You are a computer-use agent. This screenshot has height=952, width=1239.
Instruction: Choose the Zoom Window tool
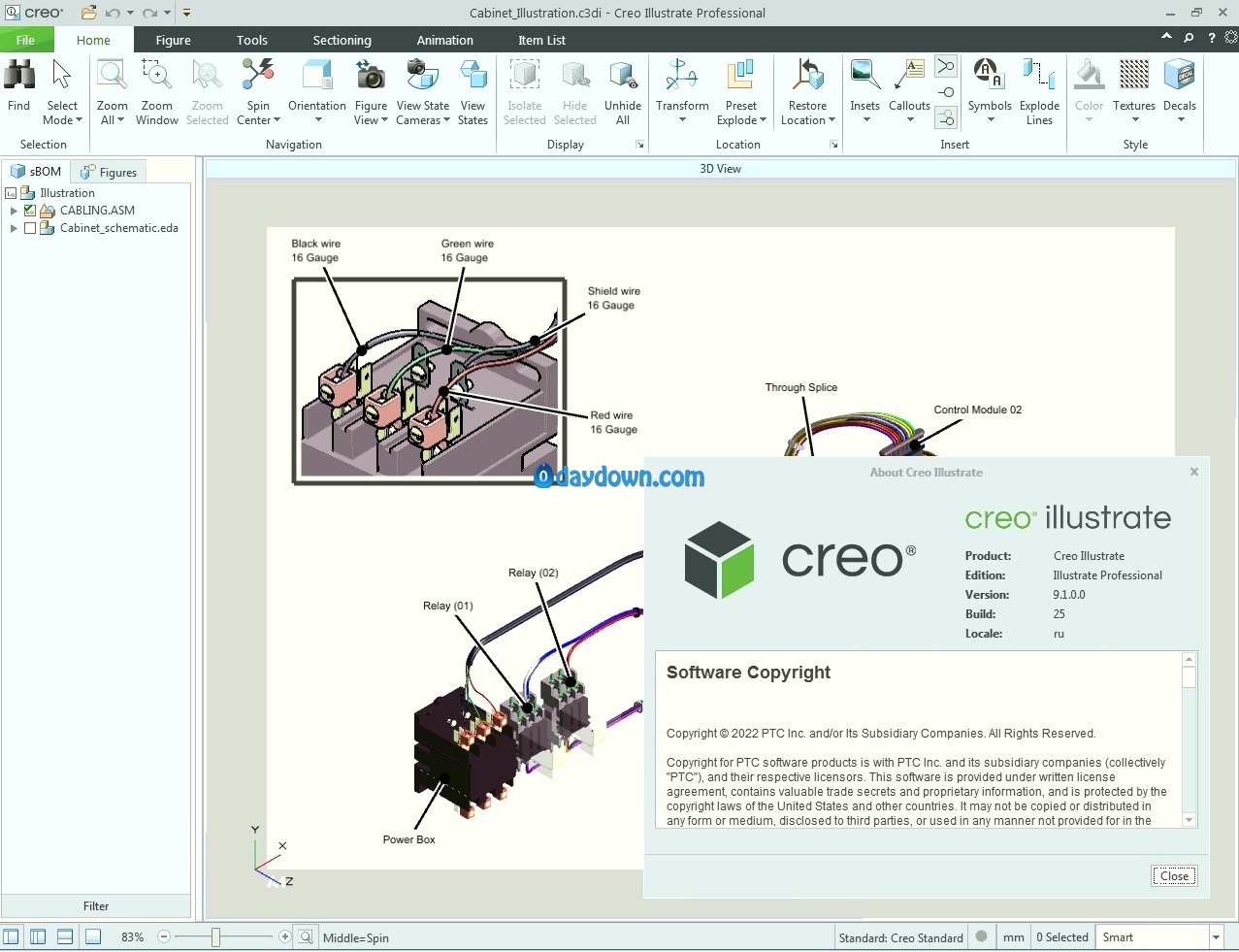(x=156, y=75)
